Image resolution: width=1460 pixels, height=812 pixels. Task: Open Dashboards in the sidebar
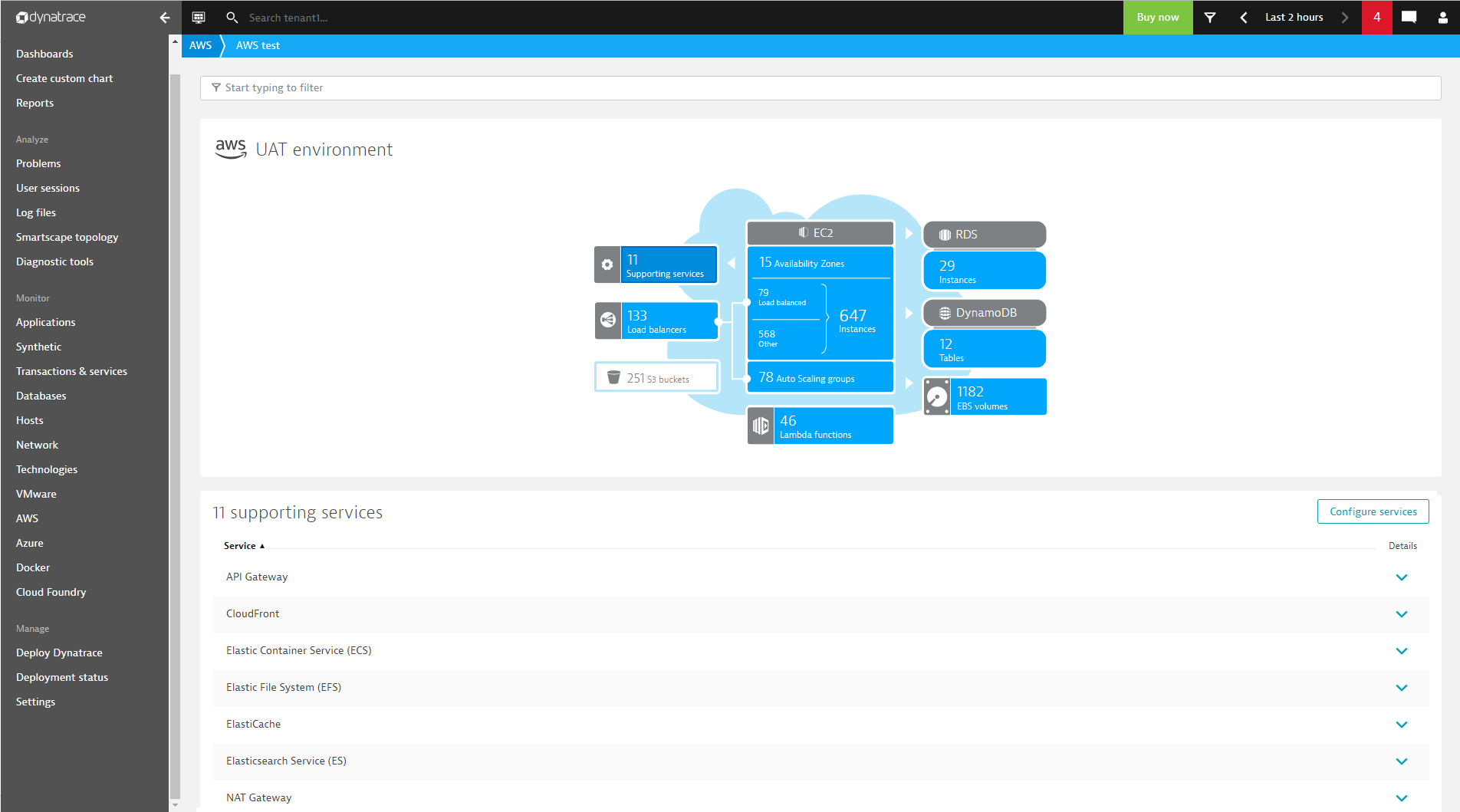[44, 54]
